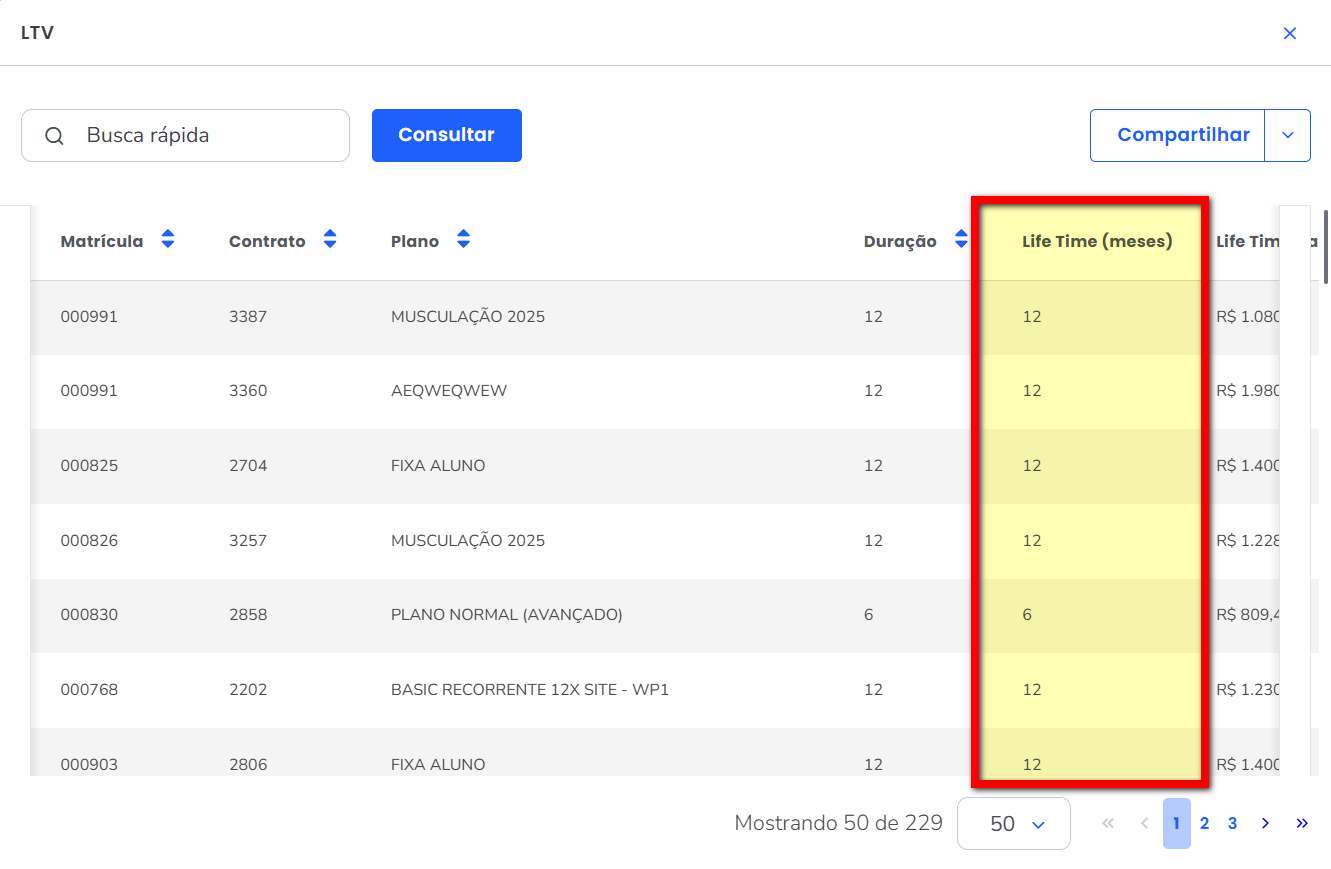Click the Consultar button
Screen dimensions: 1331x869
(446, 135)
